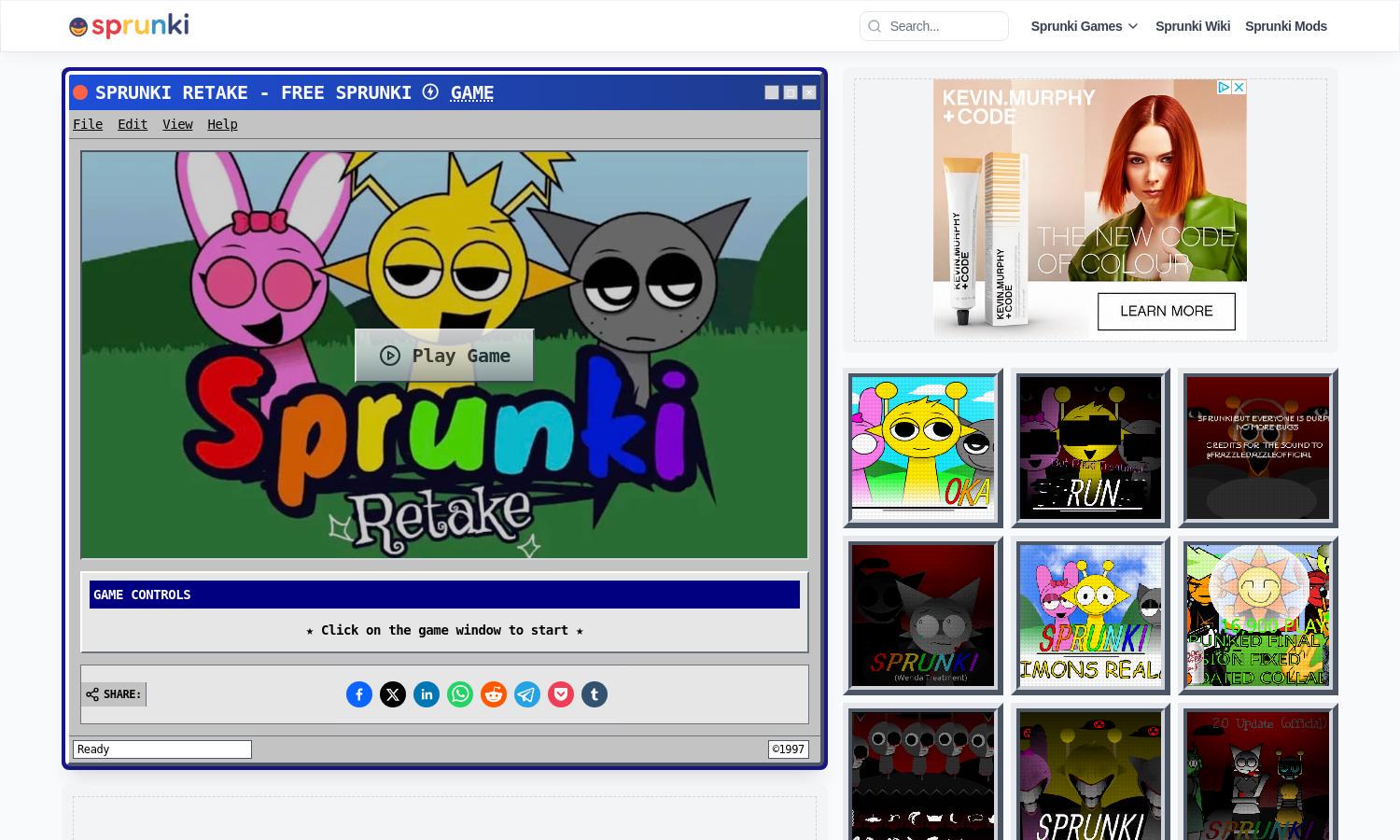Open the yellow character 'OKA' game thumbnail

(923, 448)
